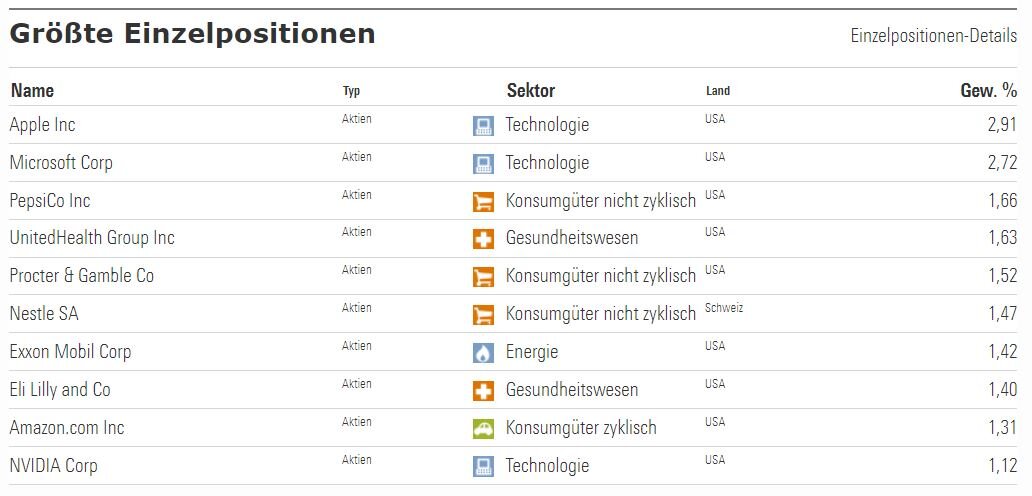
Task: Click the car icon in Amazon.com row
Action: click(x=483, y=429)
